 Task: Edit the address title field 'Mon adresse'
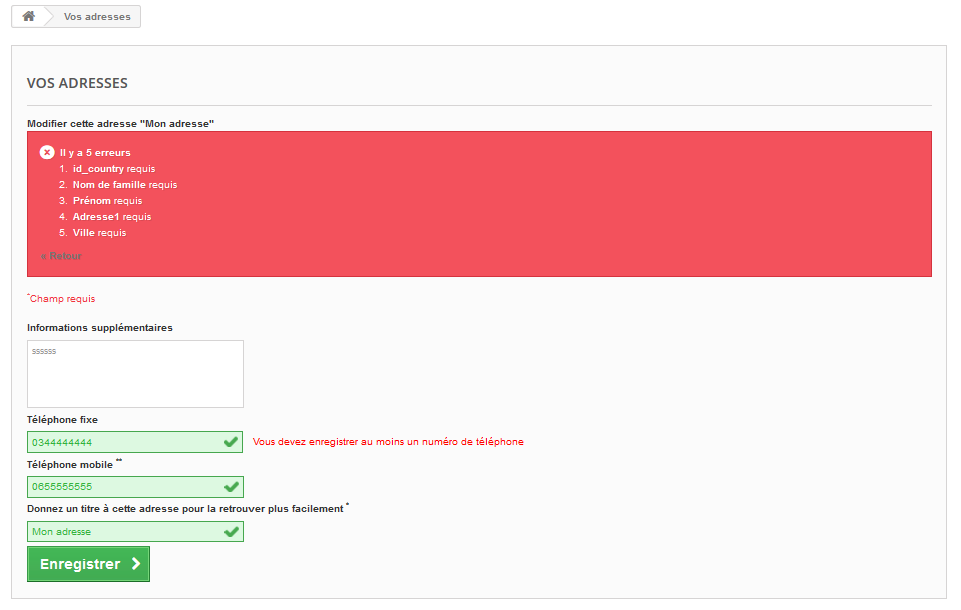(x=135, y=532)
